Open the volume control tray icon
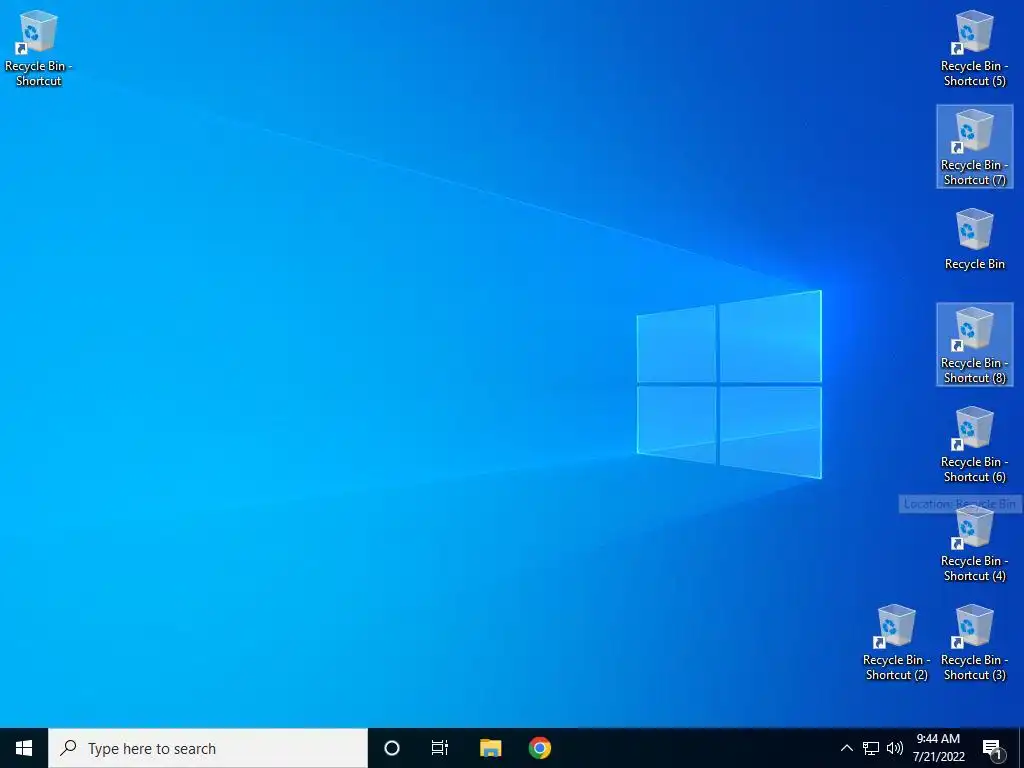 click(895, 748)
